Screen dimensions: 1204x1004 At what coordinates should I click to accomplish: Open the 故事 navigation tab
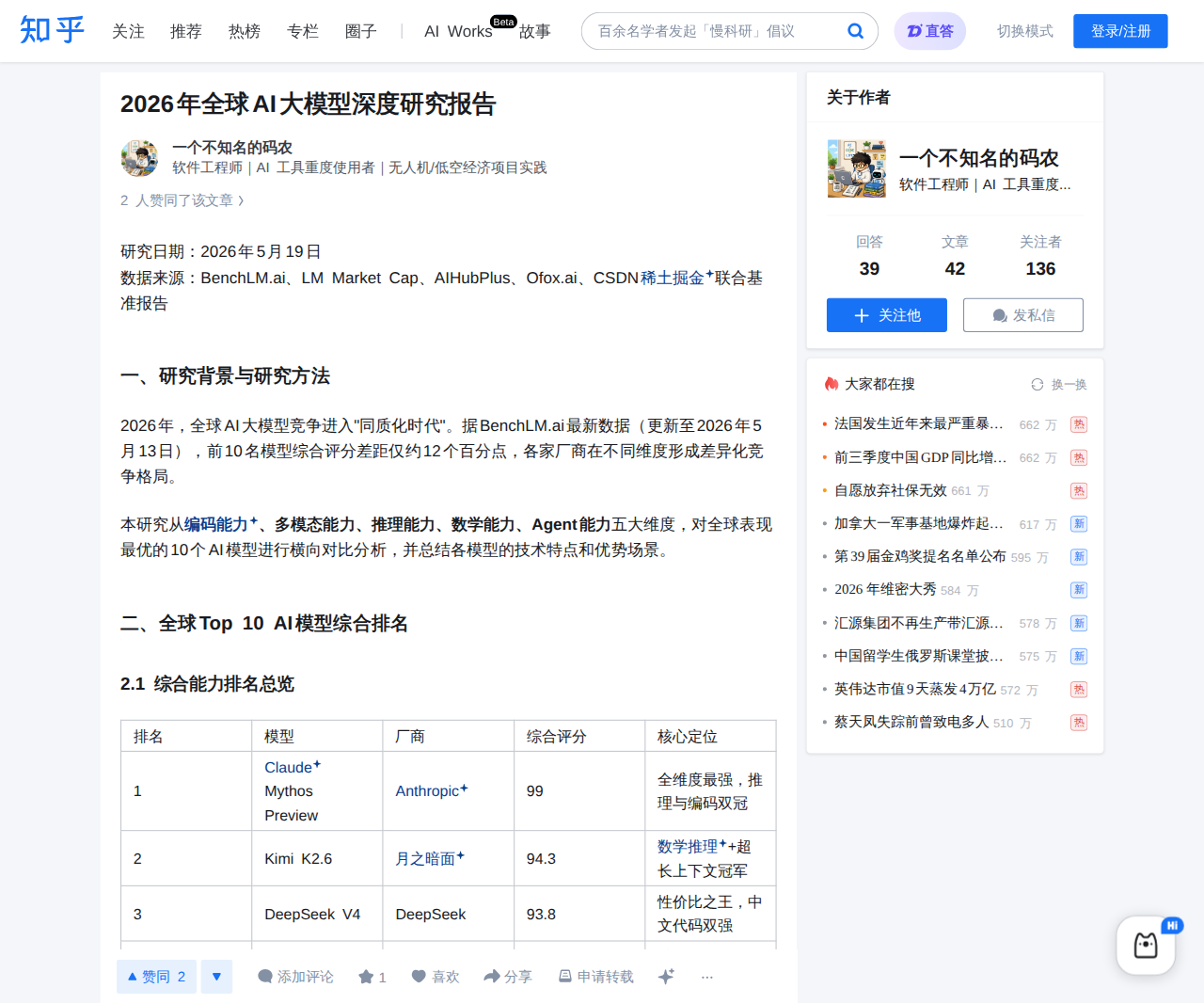535,31
